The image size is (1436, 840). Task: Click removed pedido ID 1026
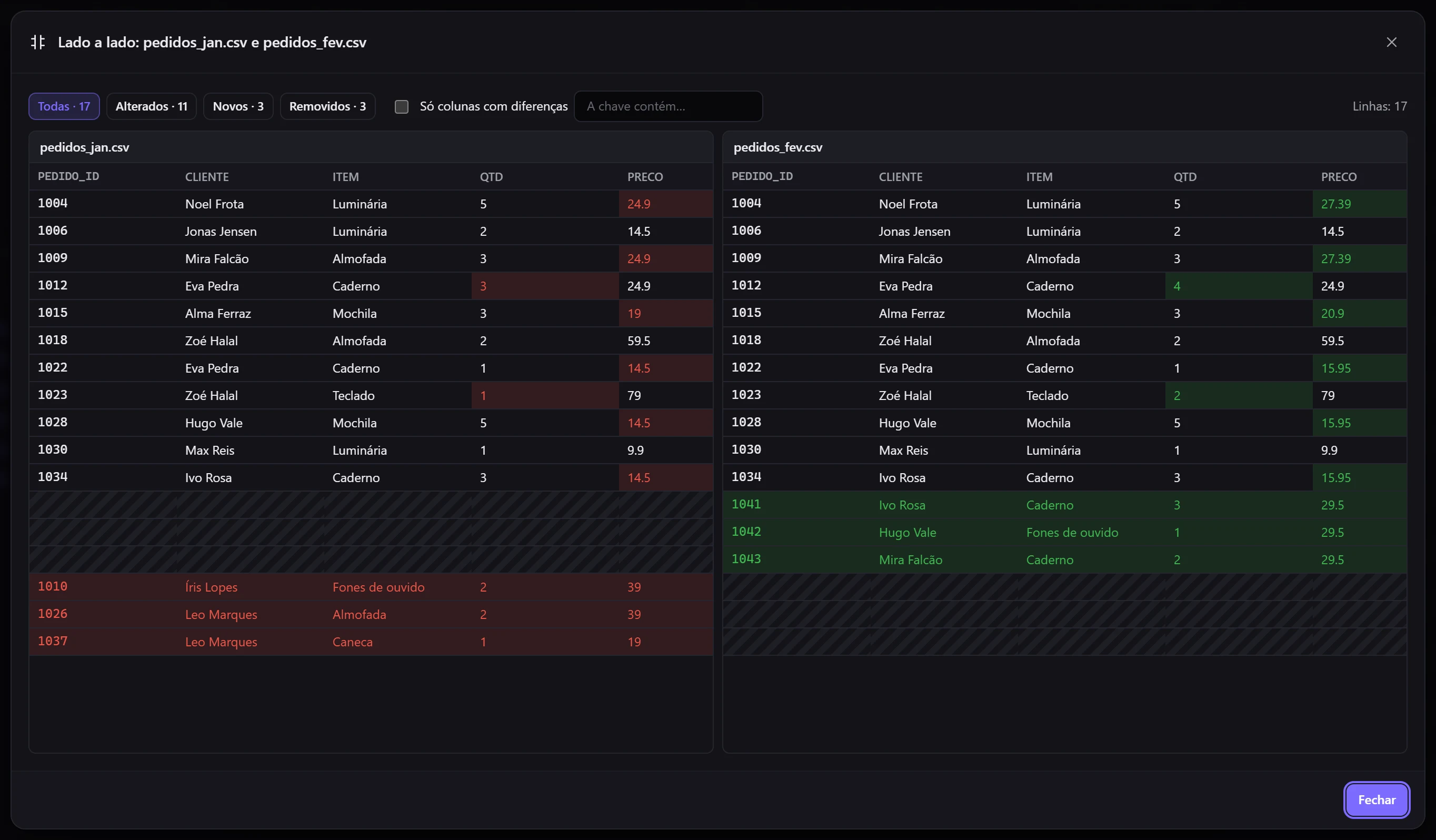click(x=53, y=614)
